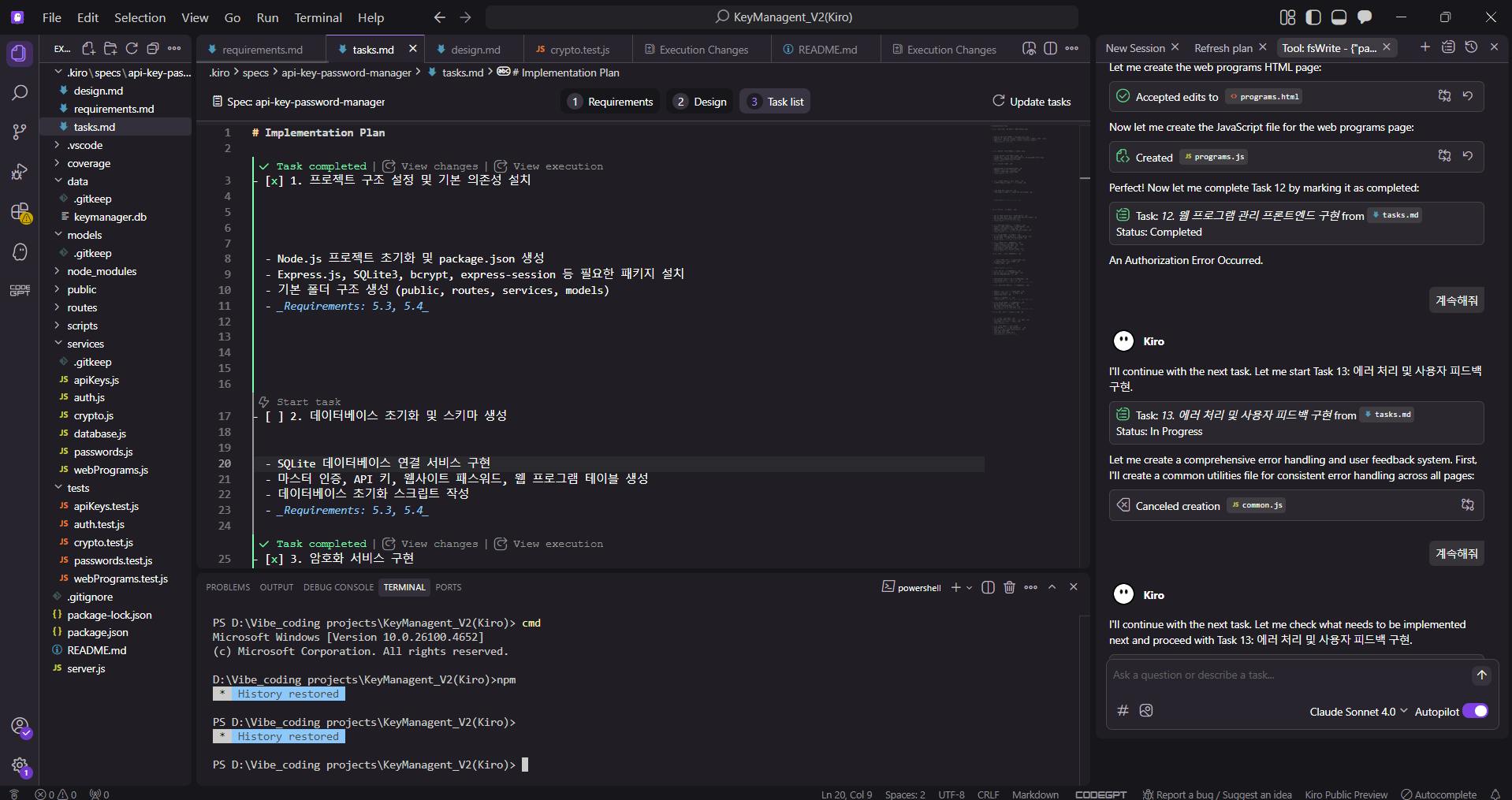The image size is (1512, 800).
Task: Kill terminal with trash icon
Action: [1010, 587]
